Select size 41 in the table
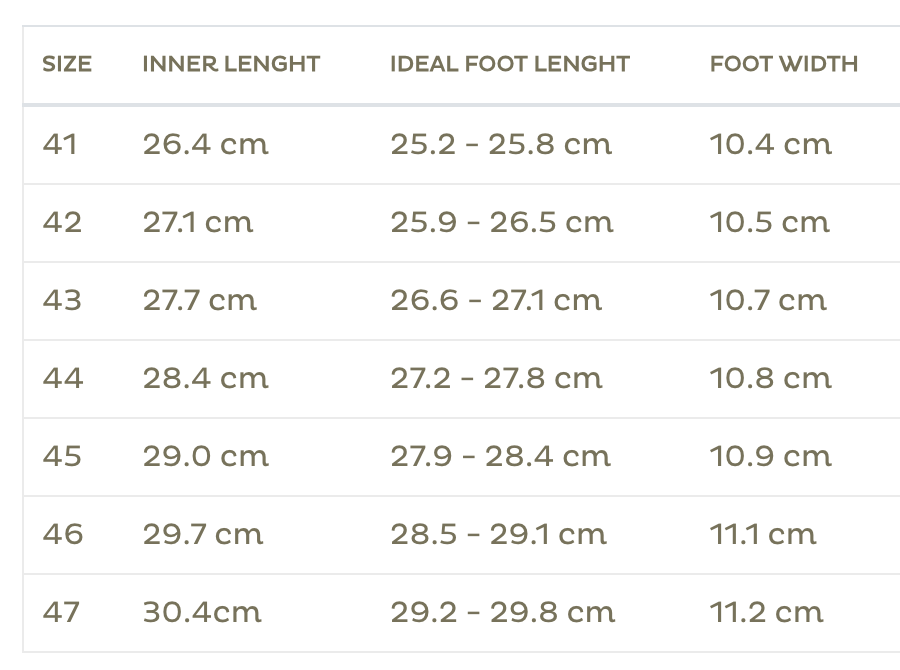Image resolution: width=900 pixels, height=670 pixels. click(60, 144)
